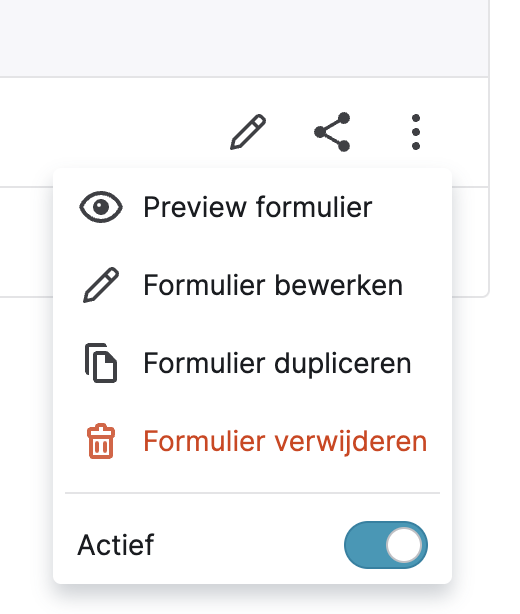Click the blank area below the popup menu

click(x=253, y=601)
